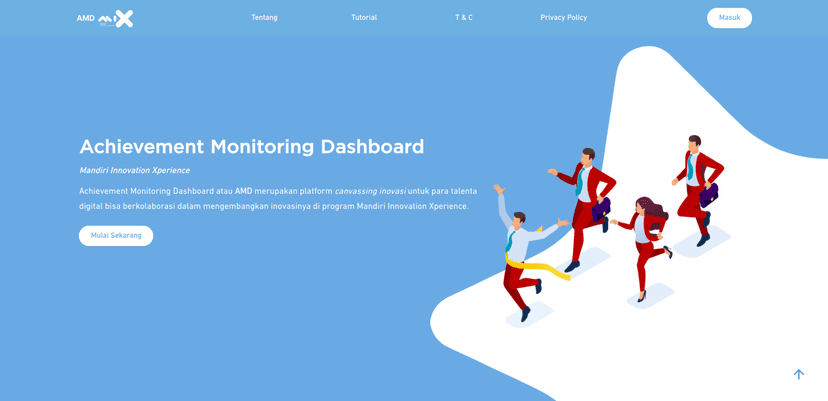Click the AMD logo text in header
The image size is (828, 401).
point(85,18)
